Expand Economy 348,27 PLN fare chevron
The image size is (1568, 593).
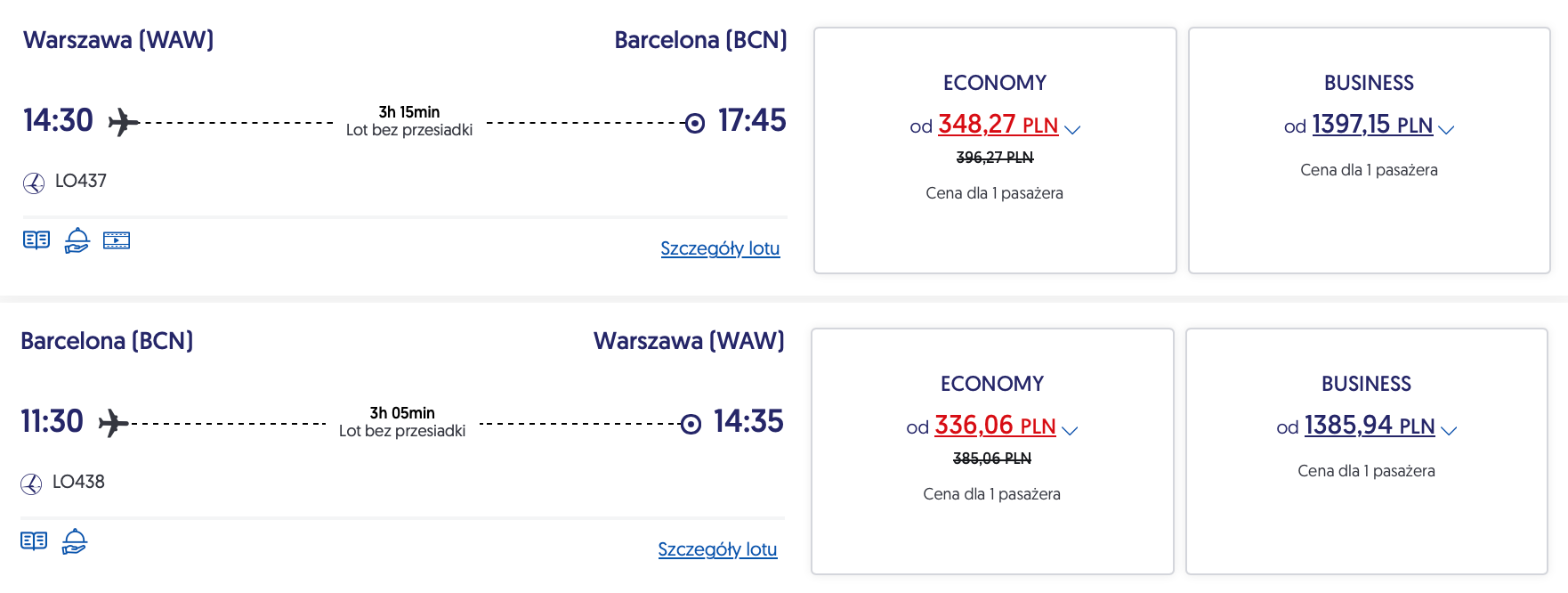point(1073,130)
